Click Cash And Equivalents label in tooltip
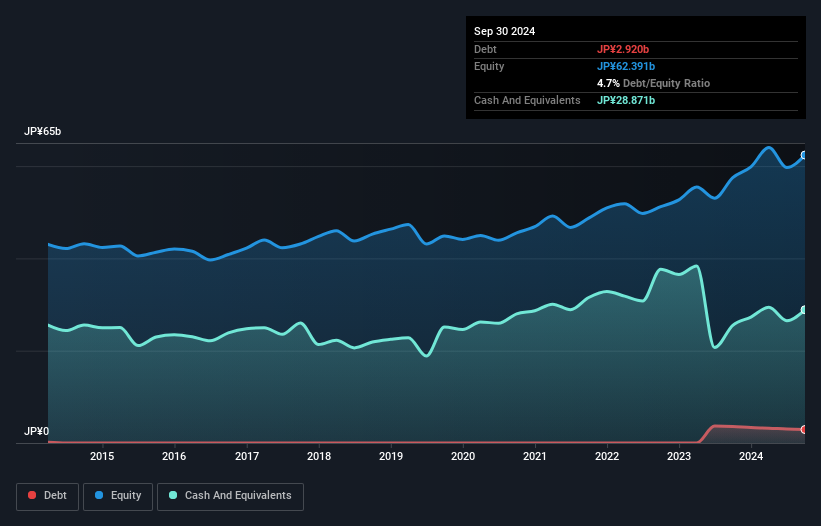Image resolution: width=821 pixels, height=526 pixels. click(x=527, y=100)
